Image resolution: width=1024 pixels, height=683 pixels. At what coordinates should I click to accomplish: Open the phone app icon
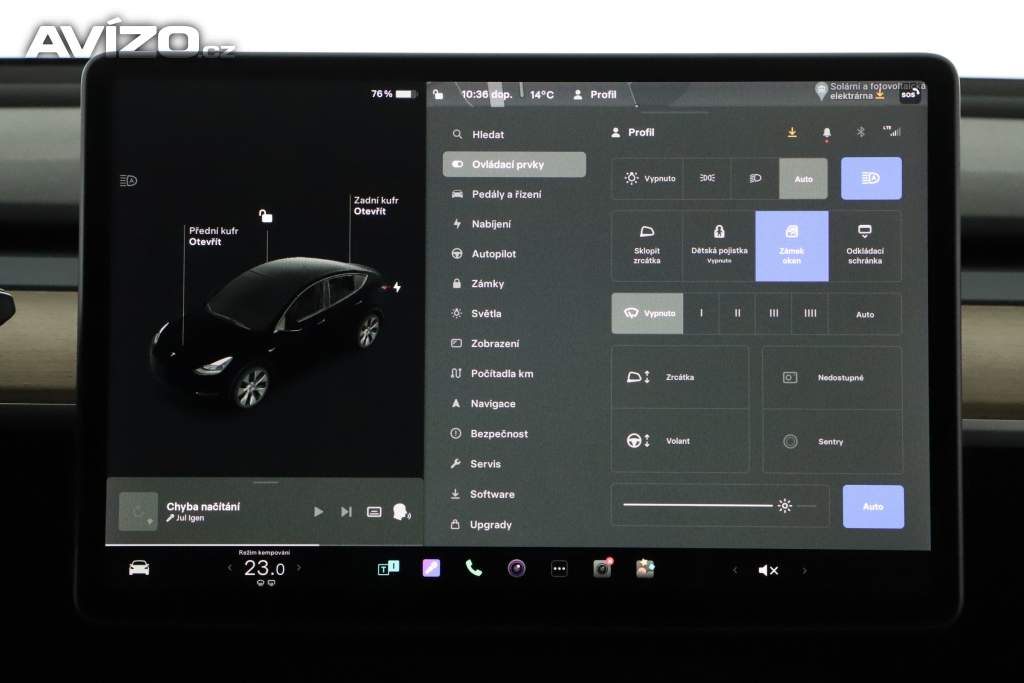click(x=473, y=568)
